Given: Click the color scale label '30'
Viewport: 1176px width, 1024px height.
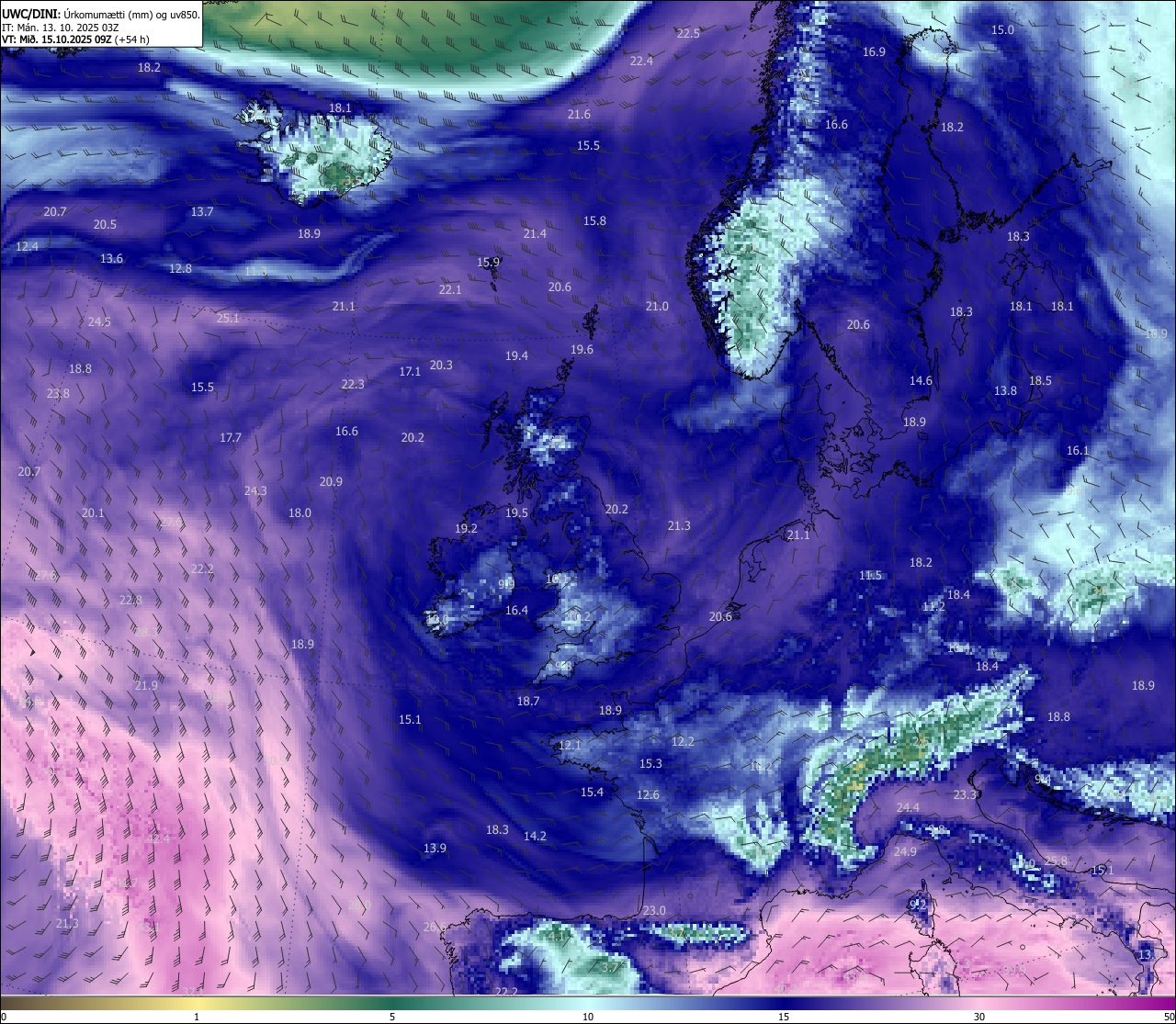Looking at the screenshot, I should (x=979, y=1017).
